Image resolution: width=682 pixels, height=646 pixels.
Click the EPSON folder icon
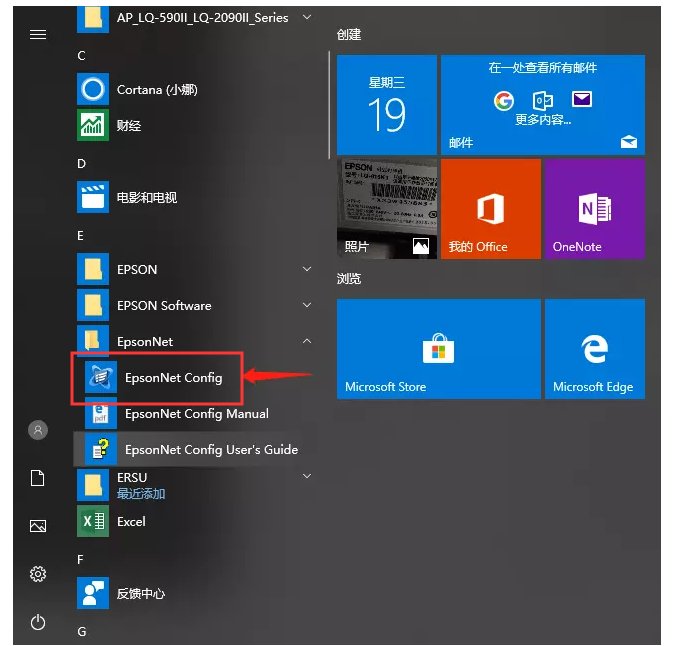(93, 269)
